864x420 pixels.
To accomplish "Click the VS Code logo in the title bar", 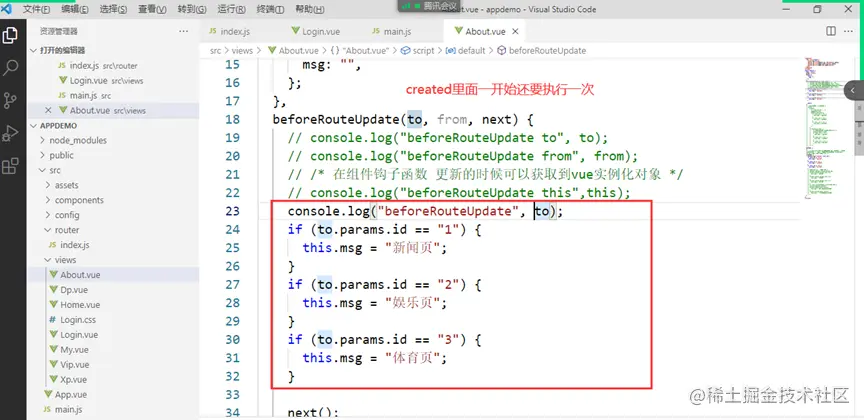I will [x=7, y=9].
